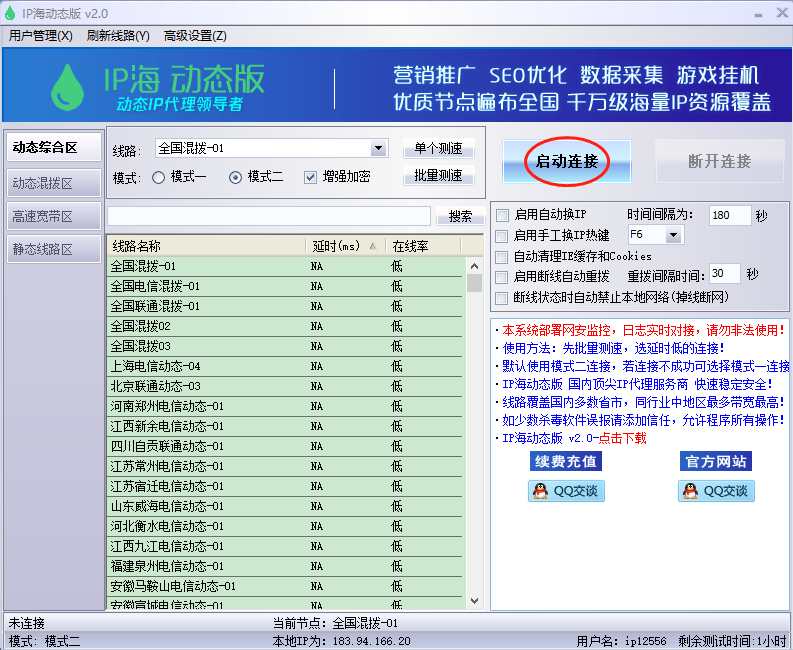Open 用户管理 menu
793x650 pixels.
(x=41, y=36)
